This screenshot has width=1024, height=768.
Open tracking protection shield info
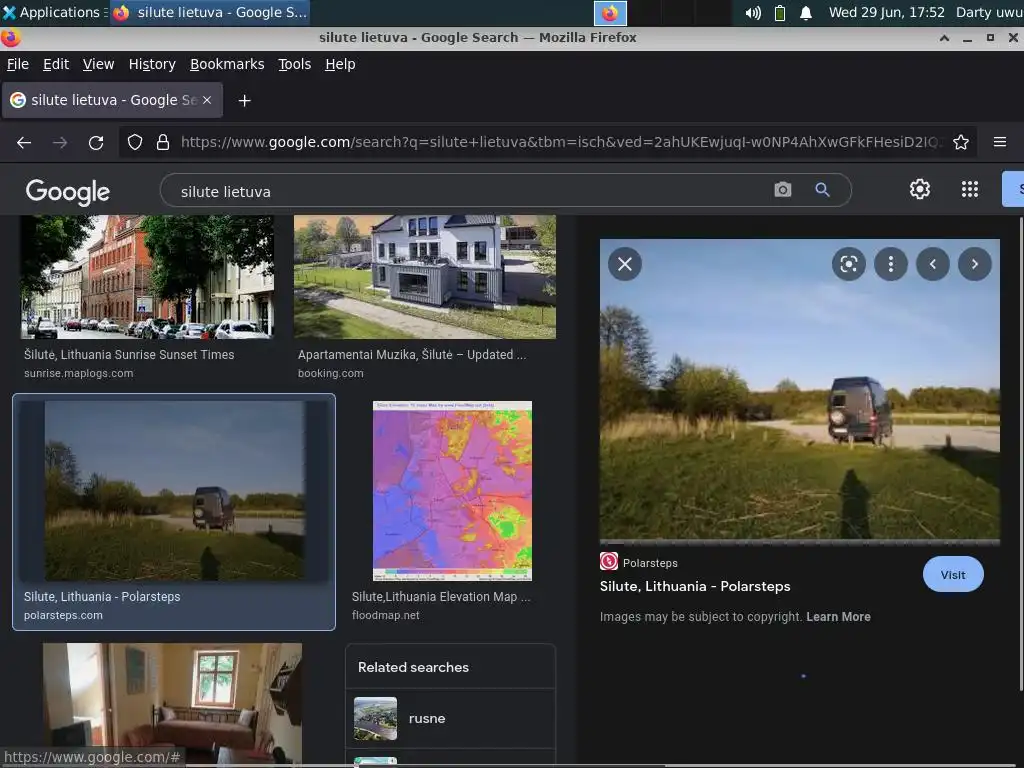(135, 142)
